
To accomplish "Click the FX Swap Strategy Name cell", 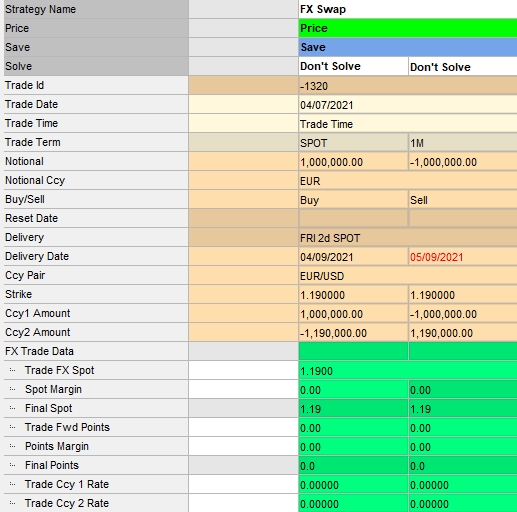I will tap(408, 9).
